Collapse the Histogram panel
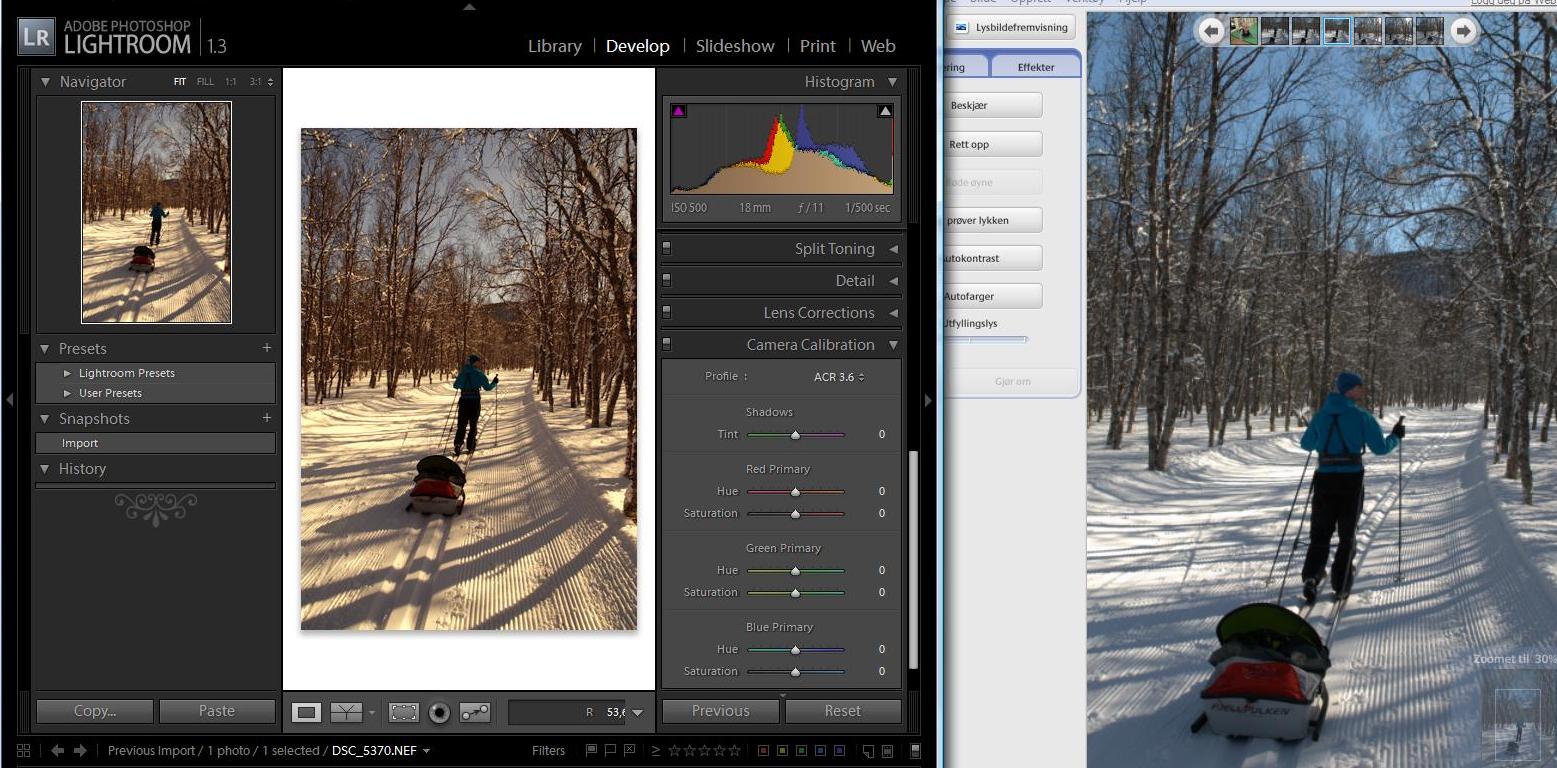1557x768 pixels. coord(892,82)
